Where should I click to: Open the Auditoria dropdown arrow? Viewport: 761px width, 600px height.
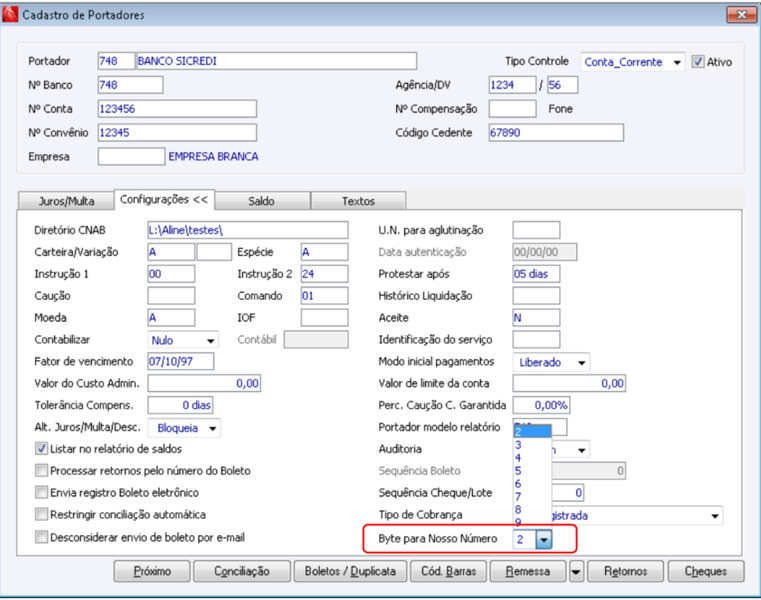coord(581,450)
